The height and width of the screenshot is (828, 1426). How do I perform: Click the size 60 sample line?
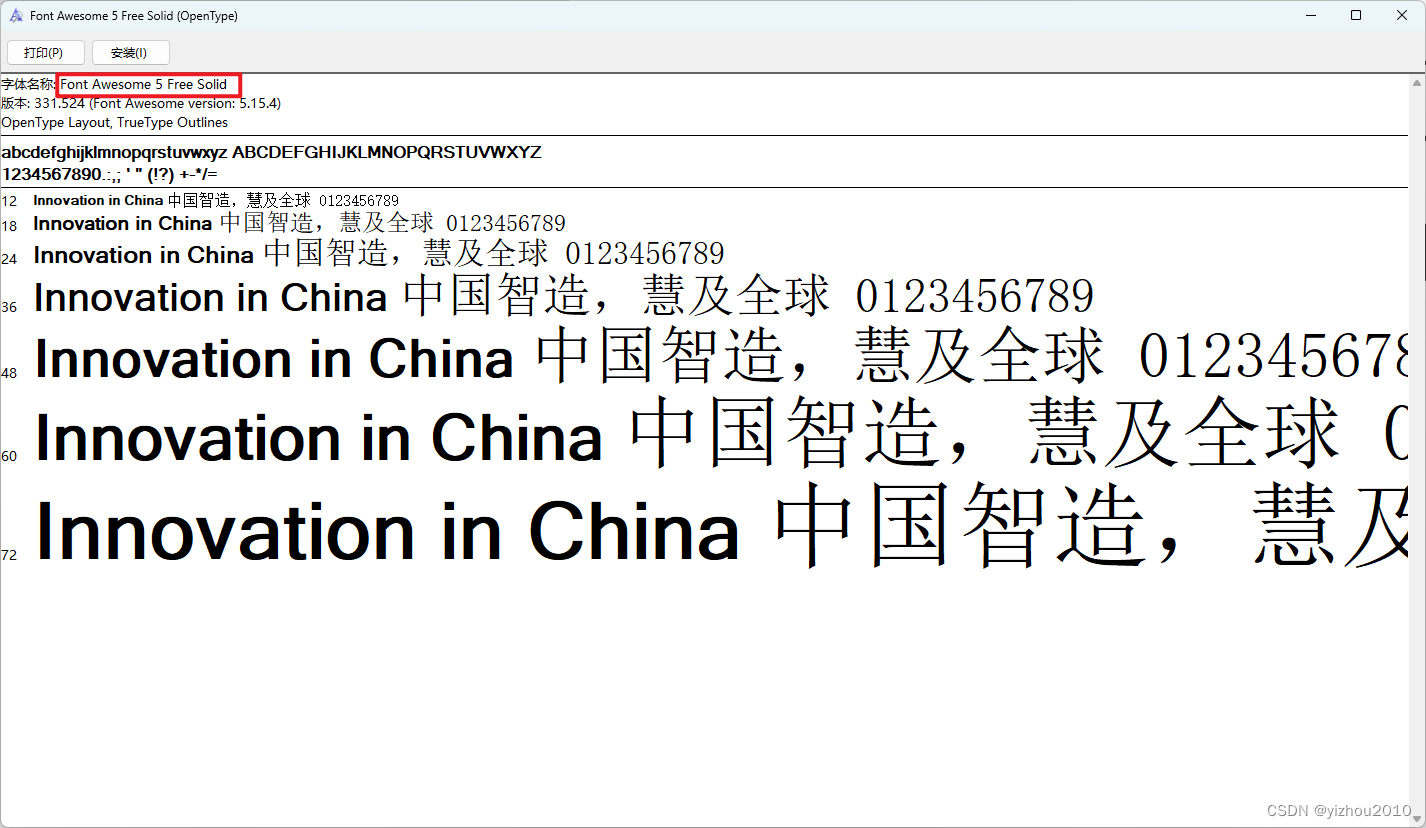(721, 435)
